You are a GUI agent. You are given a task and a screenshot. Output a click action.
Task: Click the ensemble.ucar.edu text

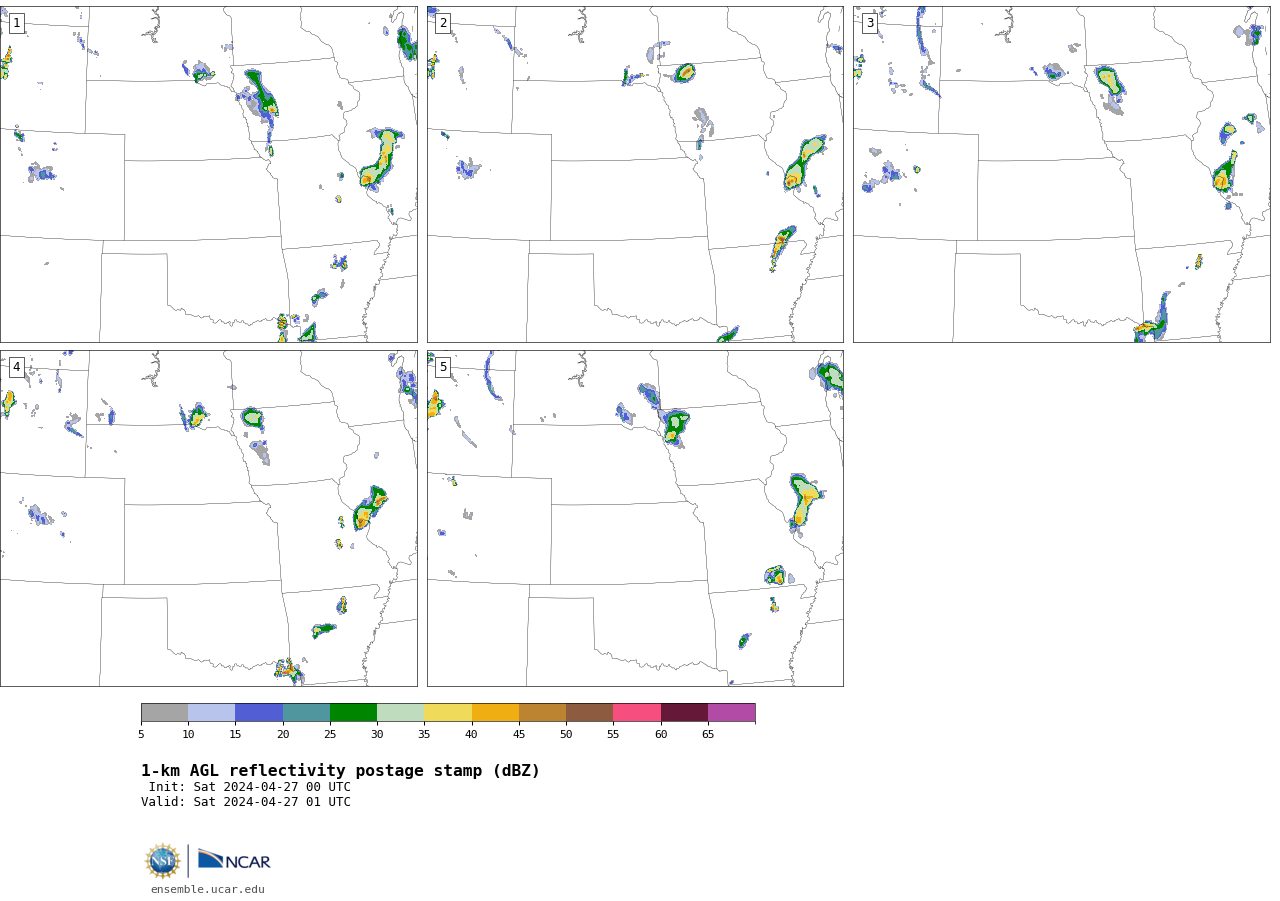(208, 889)
